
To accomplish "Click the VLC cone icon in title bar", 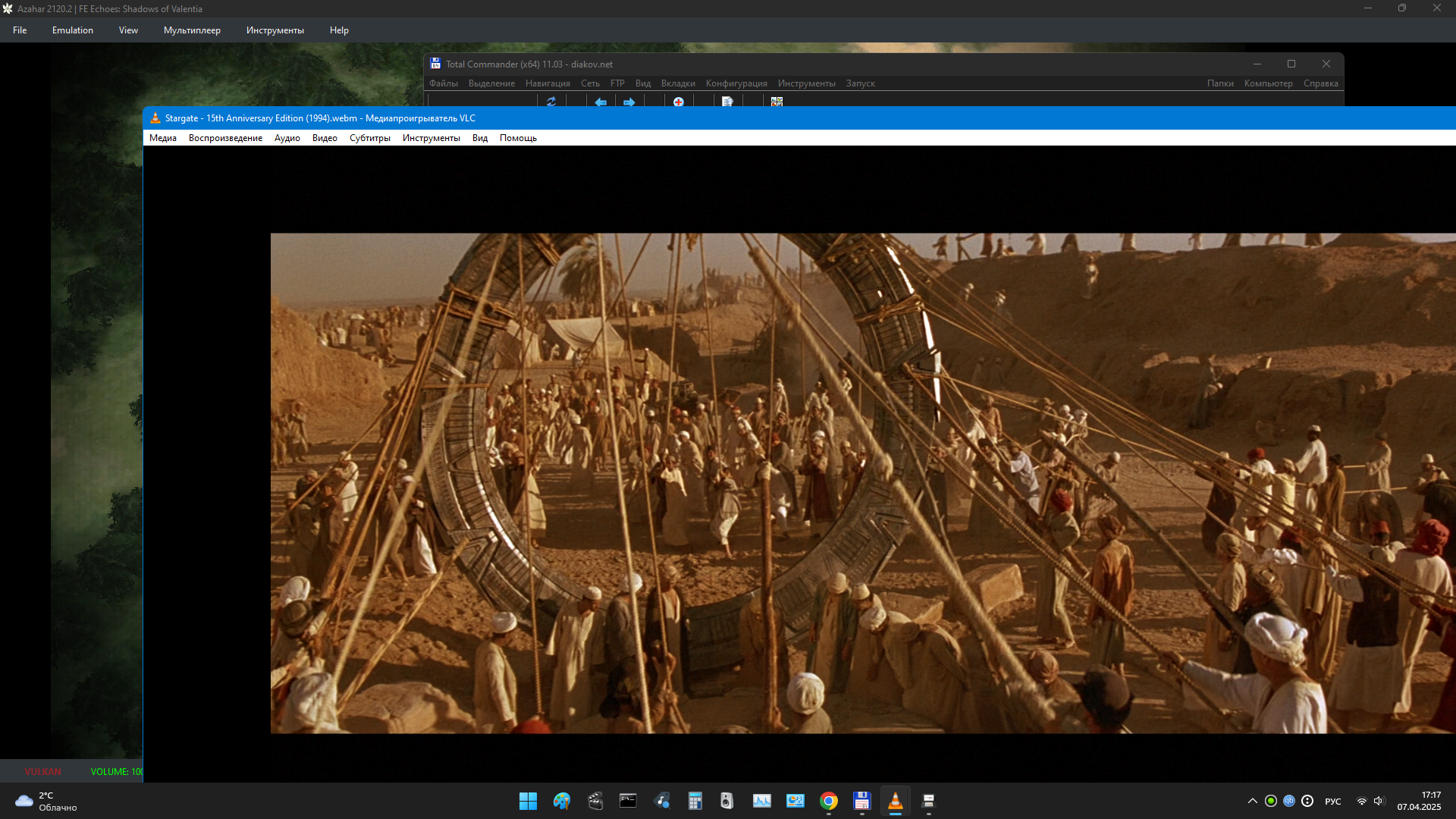I will [x=155, y=118].
